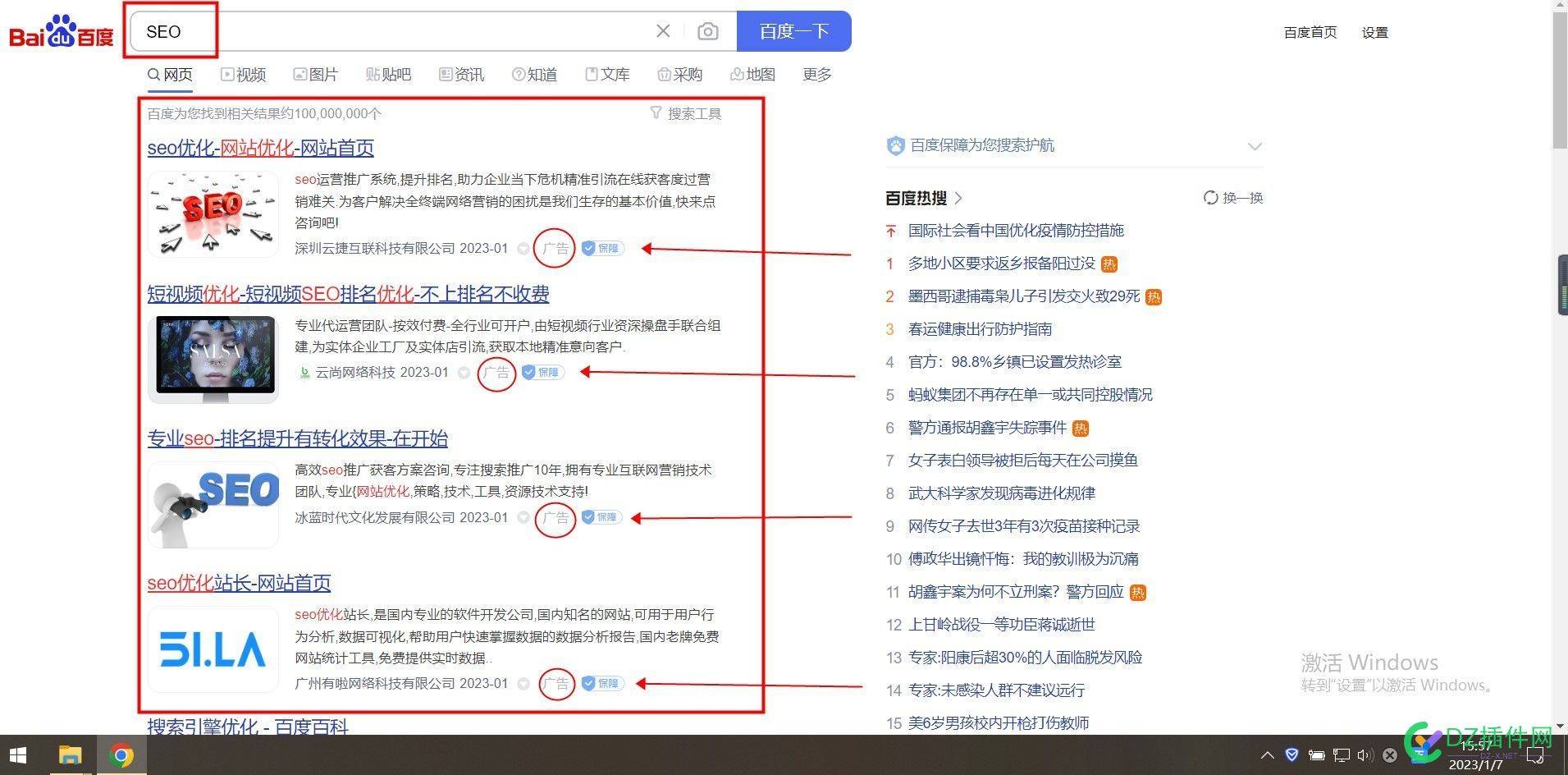This screenshot has width=1568, height=775.
Task: Switch to the 贴吧 tab
Action: point(388,75)
